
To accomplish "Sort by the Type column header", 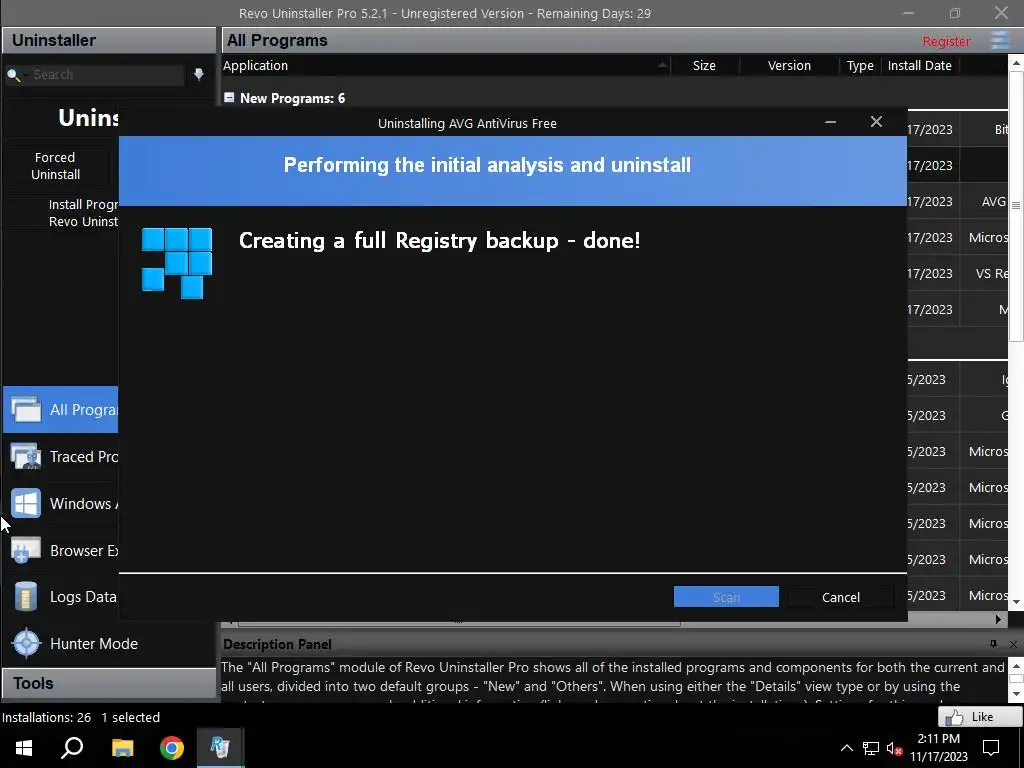I will point(859,65).
